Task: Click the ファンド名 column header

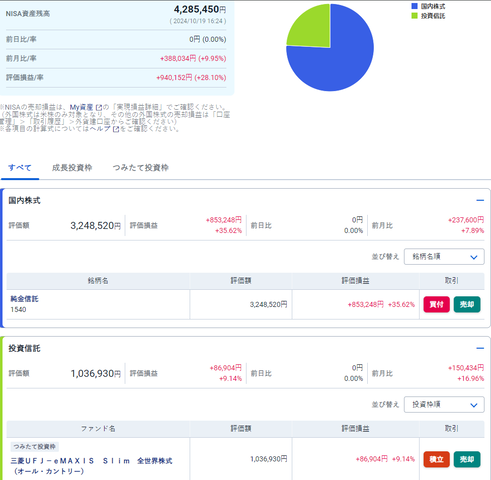Action: pyautogui.click(x=98, y=429)
